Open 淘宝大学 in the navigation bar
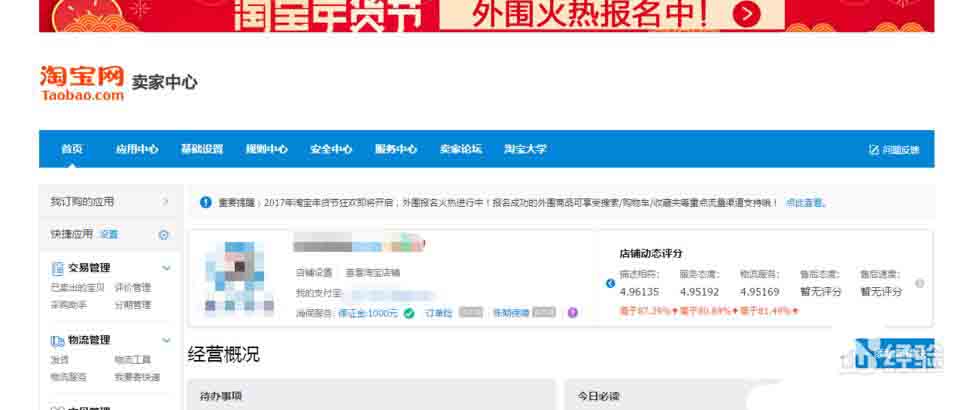The height and width of the screenshot is (410, 955). coord(525,149)
